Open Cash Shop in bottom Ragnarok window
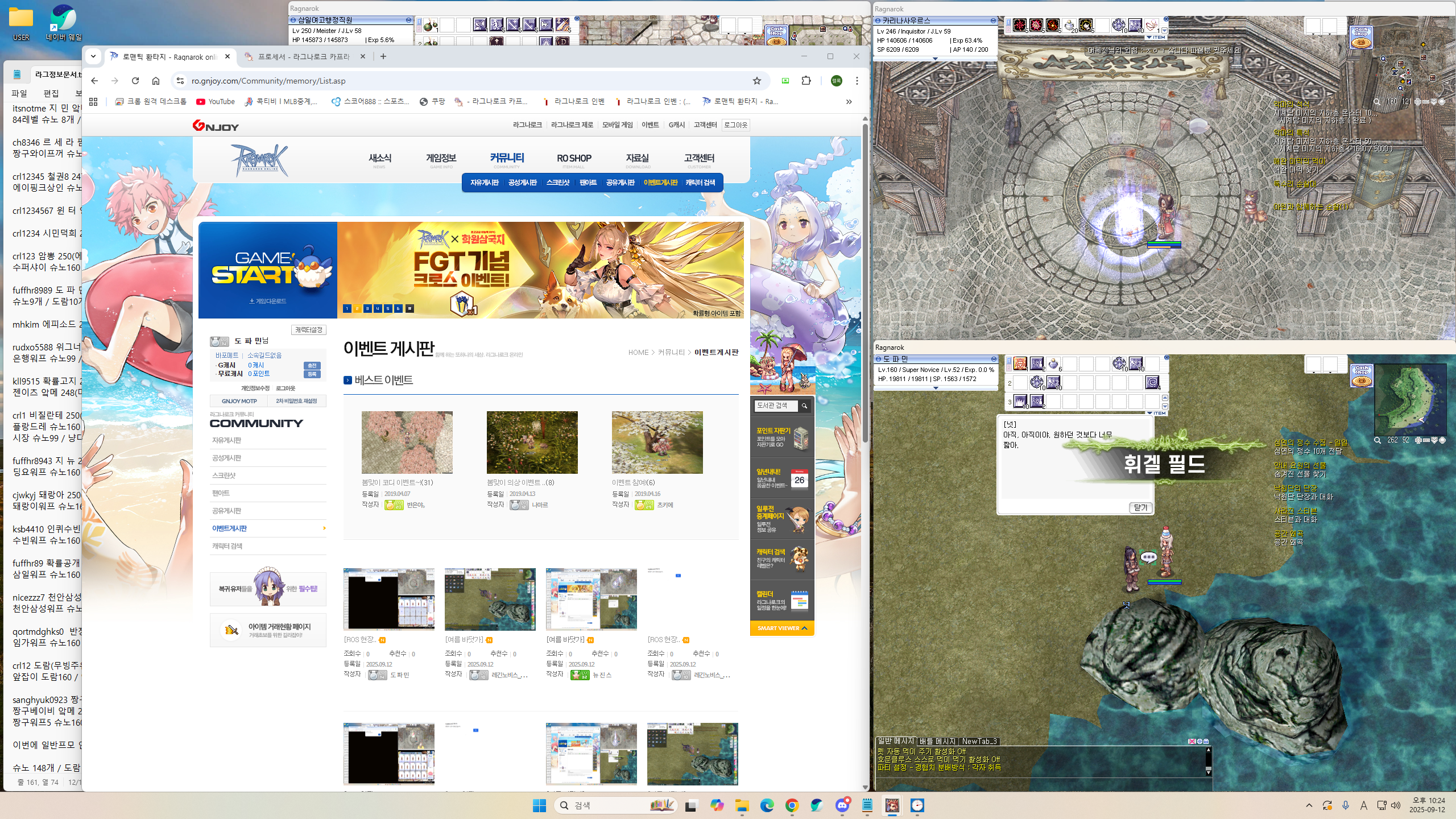Image resolution: width=1456 pixels, height=819 pixels. [x=1361, y=375]
